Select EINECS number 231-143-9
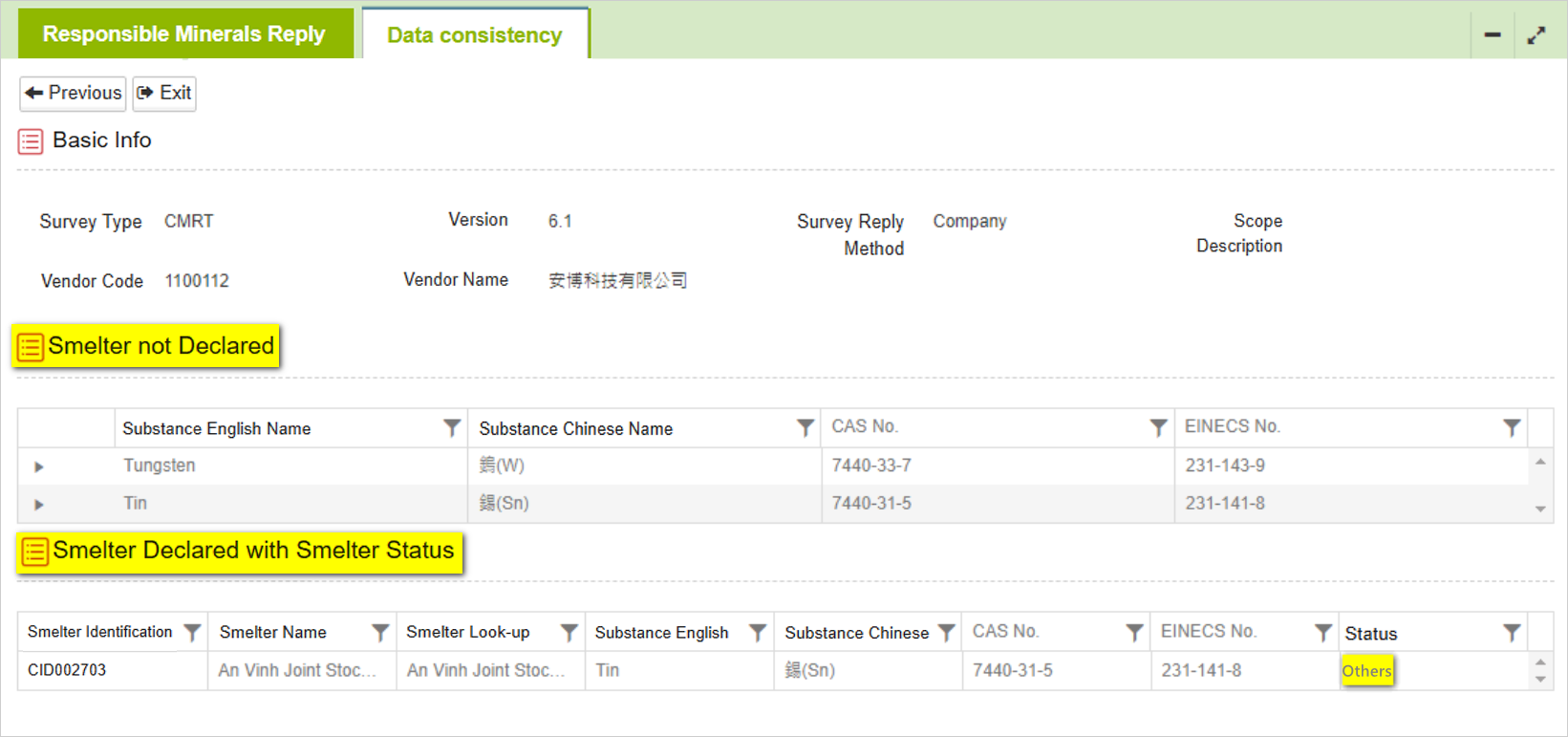 point(1225,466)
